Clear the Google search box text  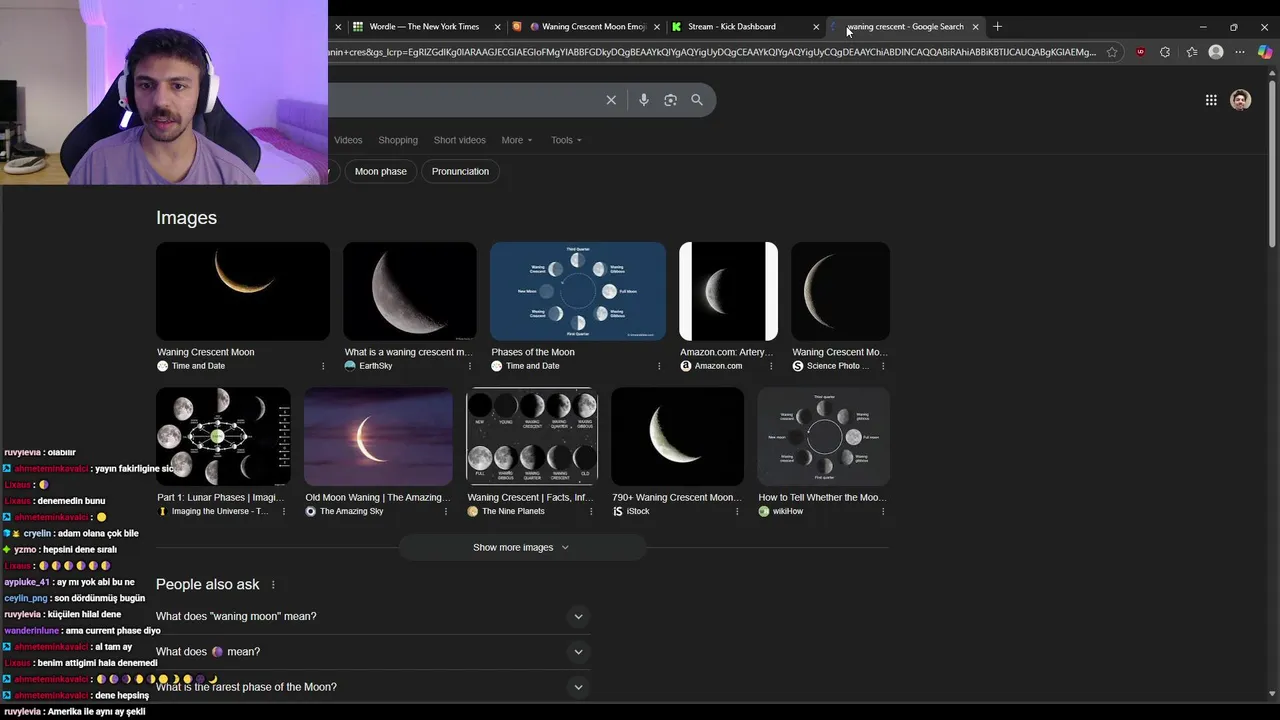pyautogui.click(x=611, y=100)
